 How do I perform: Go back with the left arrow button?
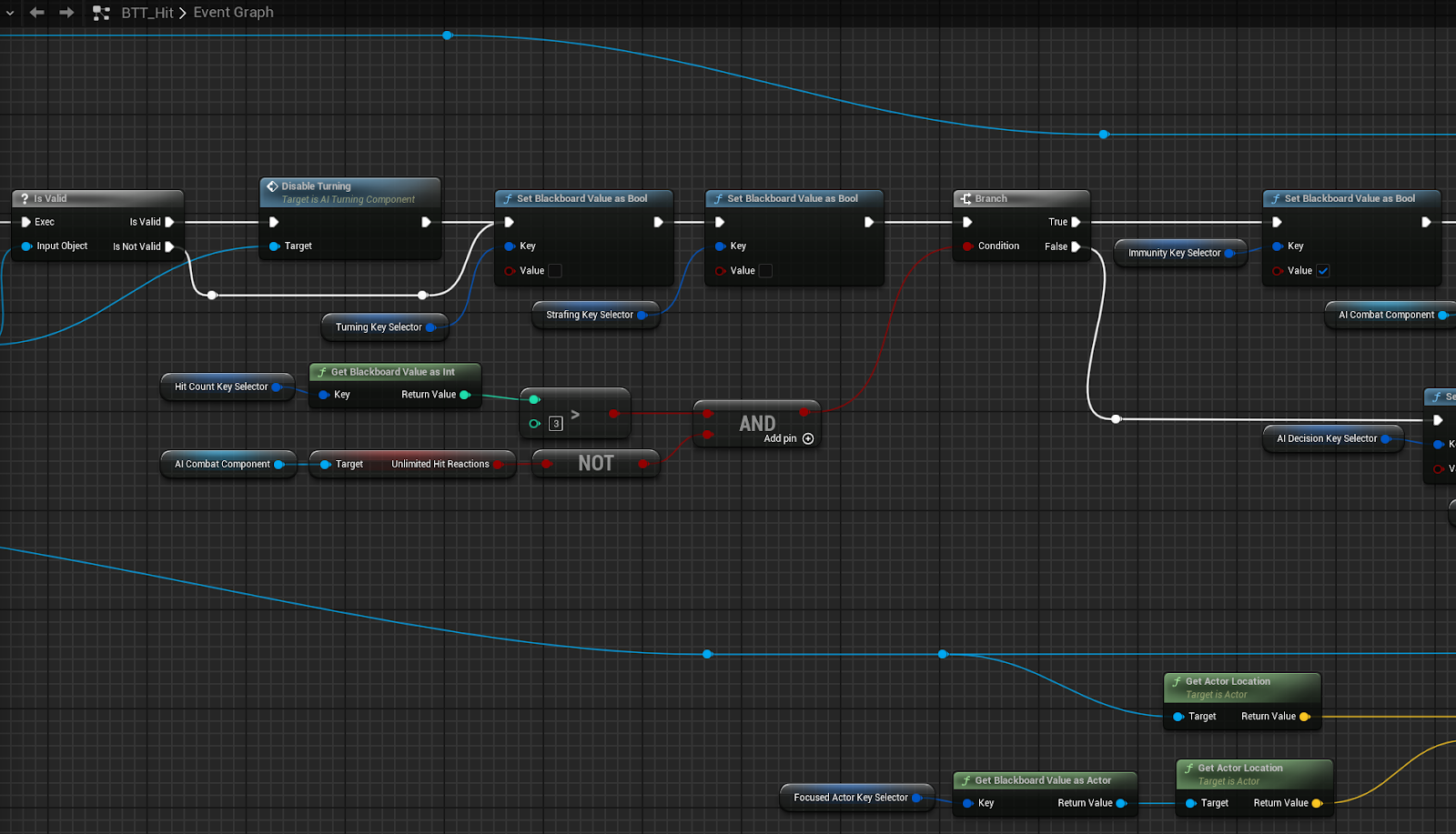[37, 13]
